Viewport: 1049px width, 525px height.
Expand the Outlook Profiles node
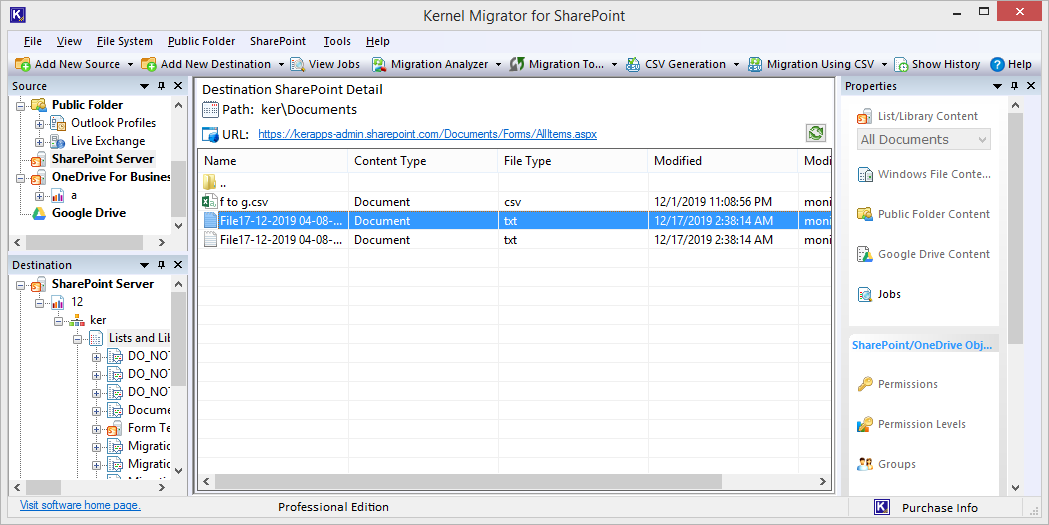[39, 124]
